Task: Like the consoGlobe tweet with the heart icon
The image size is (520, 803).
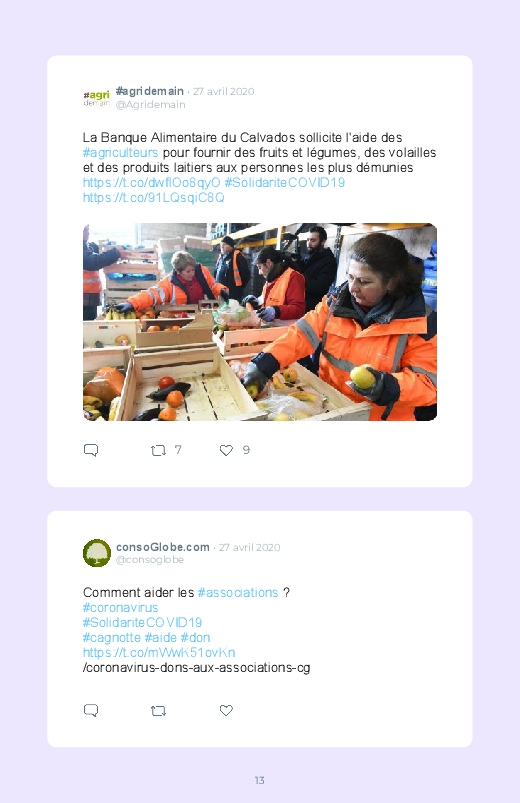Action: [226, 710]
